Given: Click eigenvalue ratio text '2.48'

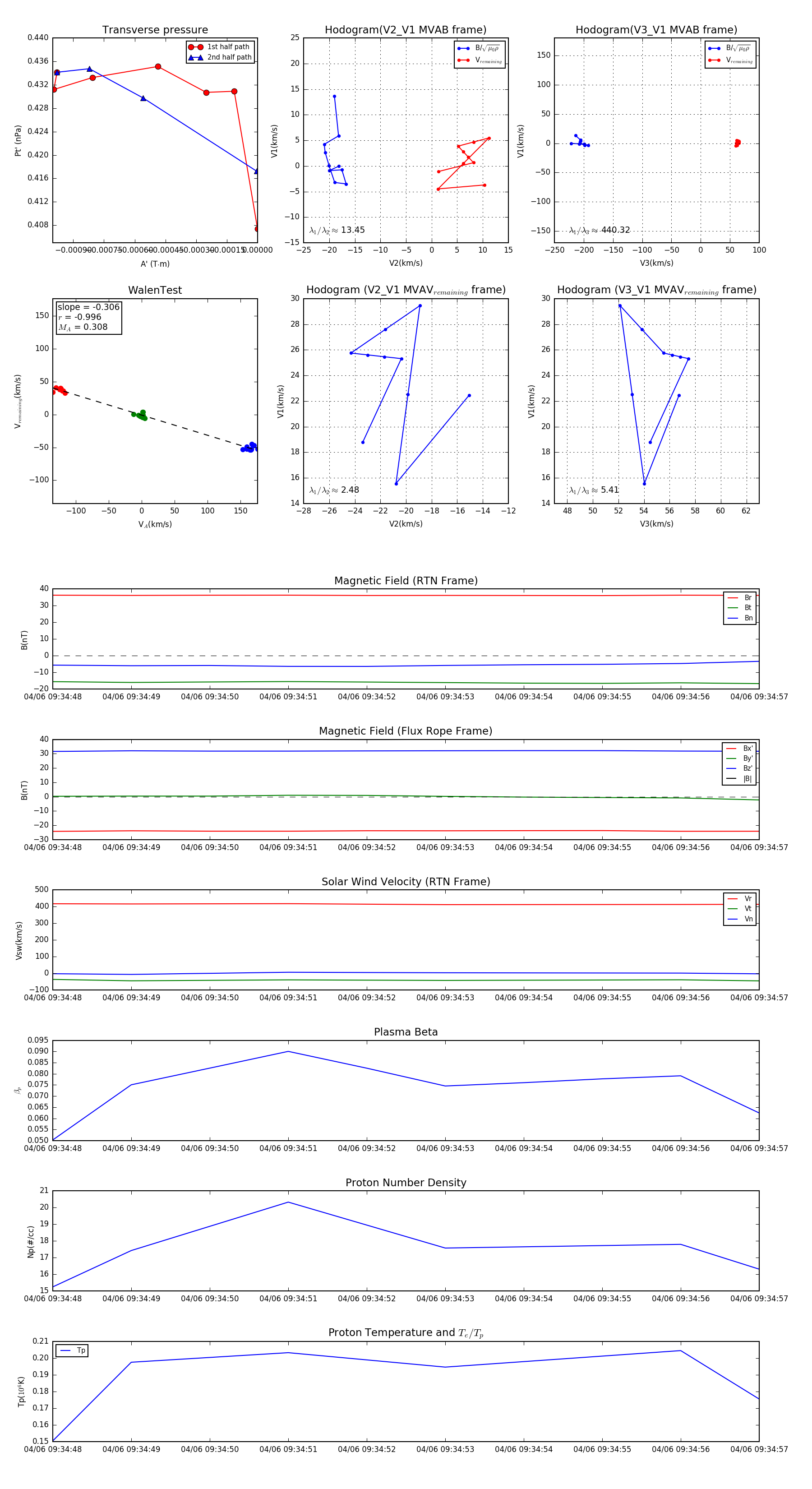Looking at the screenshot, I should pos(350,490).
